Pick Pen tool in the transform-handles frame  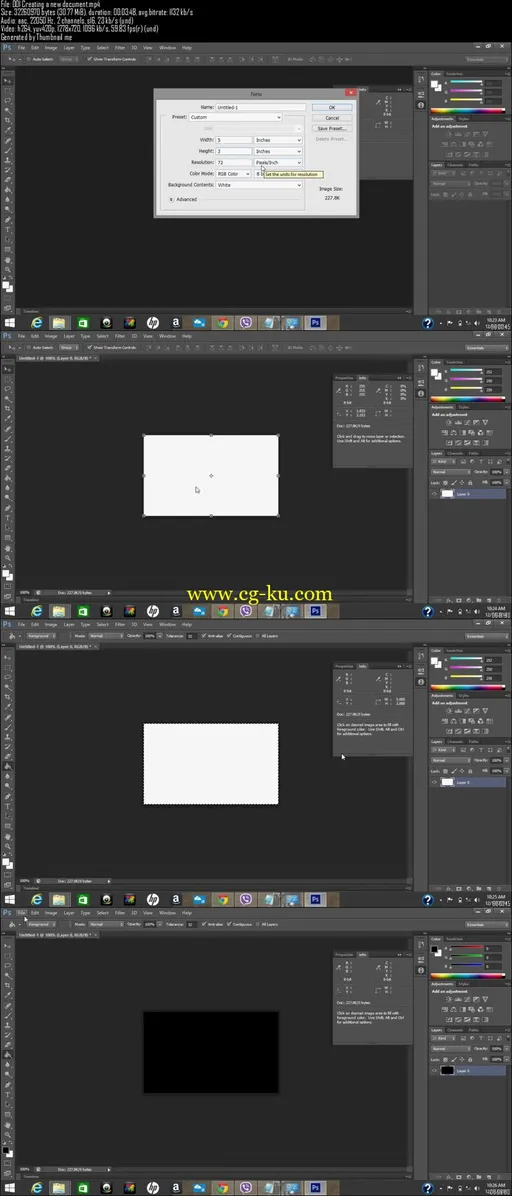pyautogui.click(x=8, y=507)
